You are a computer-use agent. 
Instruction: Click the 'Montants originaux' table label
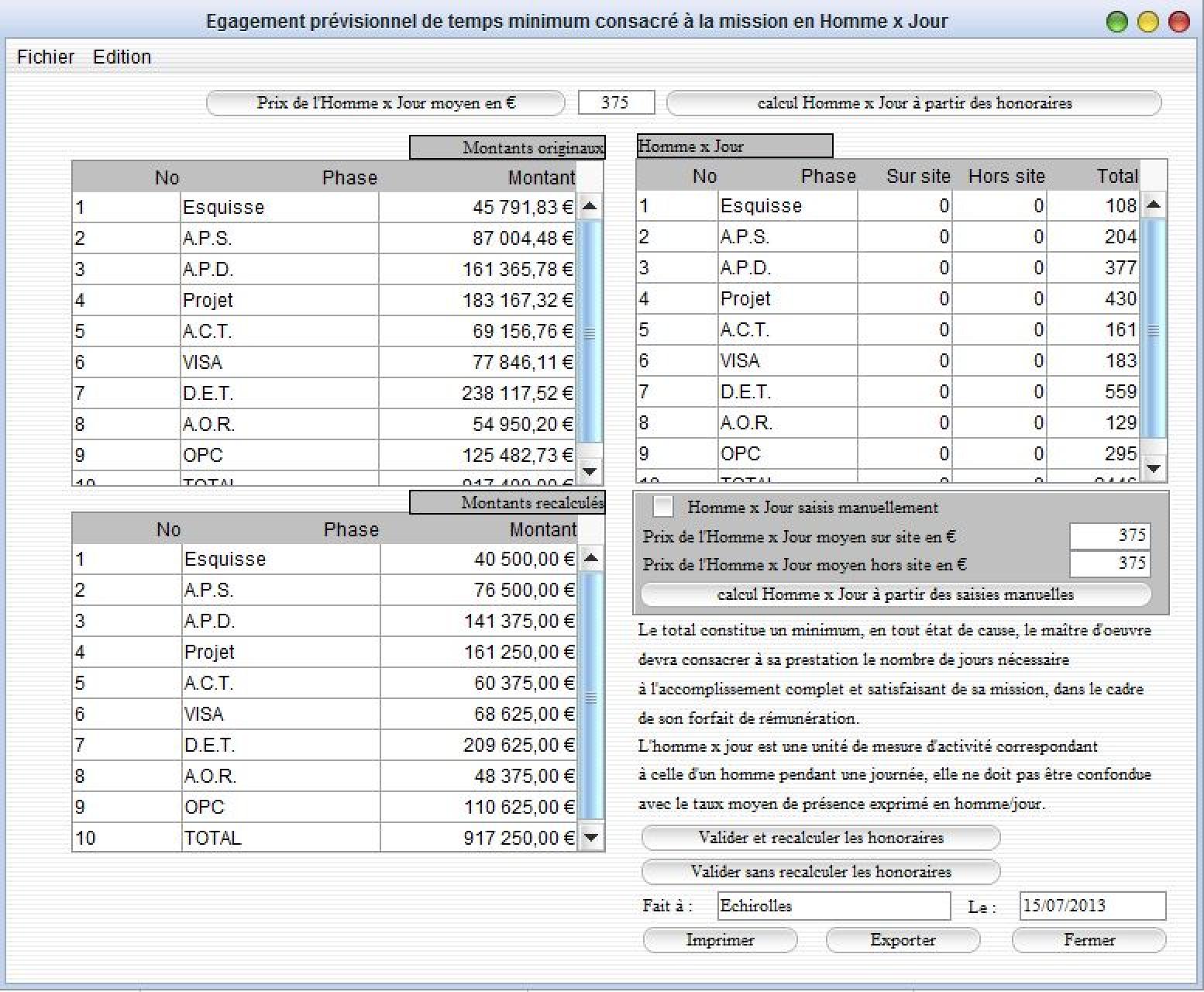[507, 147]
